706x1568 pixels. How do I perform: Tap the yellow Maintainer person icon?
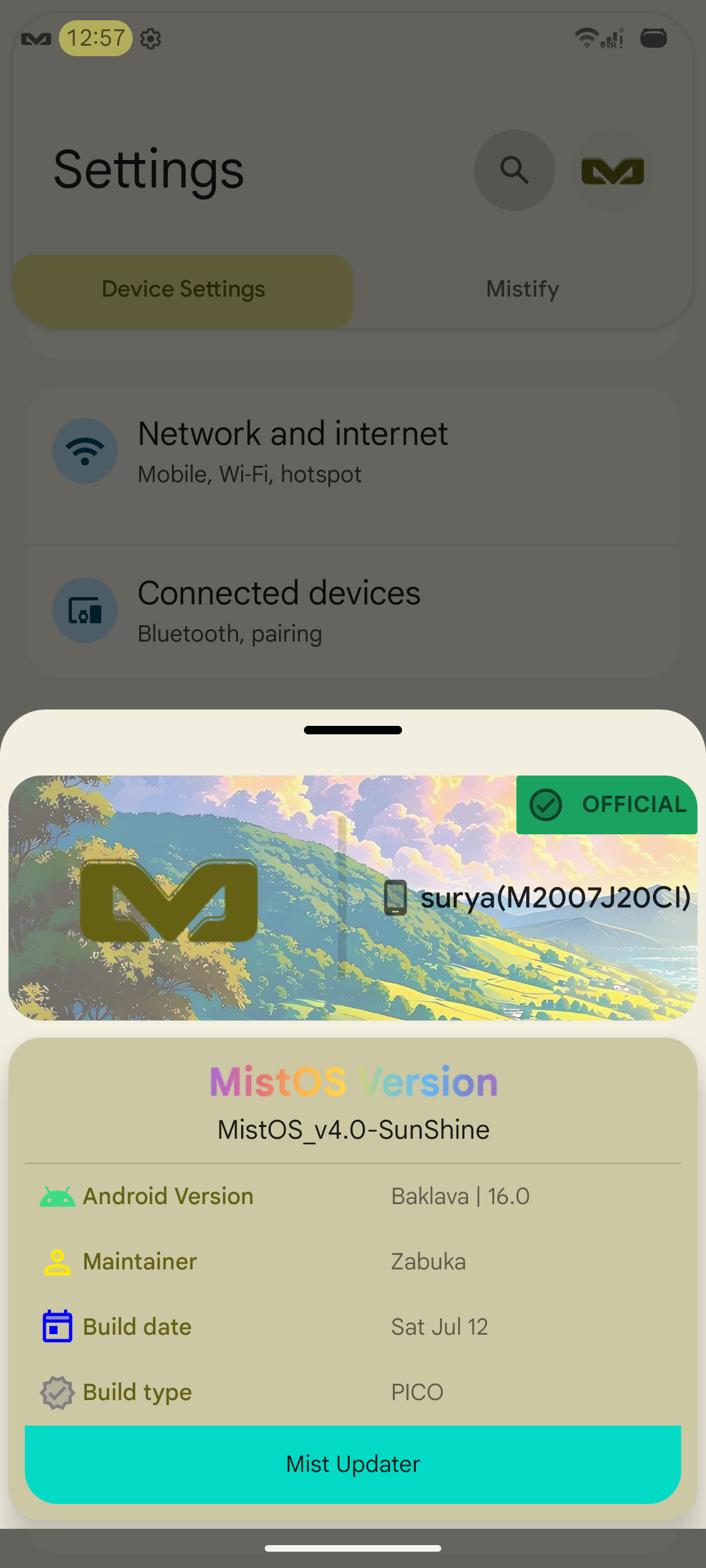(x=58, y=1262)
